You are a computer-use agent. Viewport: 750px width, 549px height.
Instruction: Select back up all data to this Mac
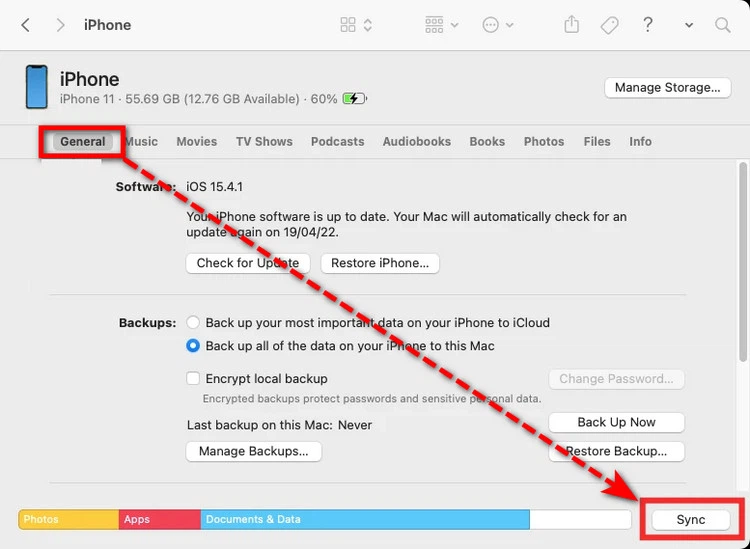(x=193, y=345)
